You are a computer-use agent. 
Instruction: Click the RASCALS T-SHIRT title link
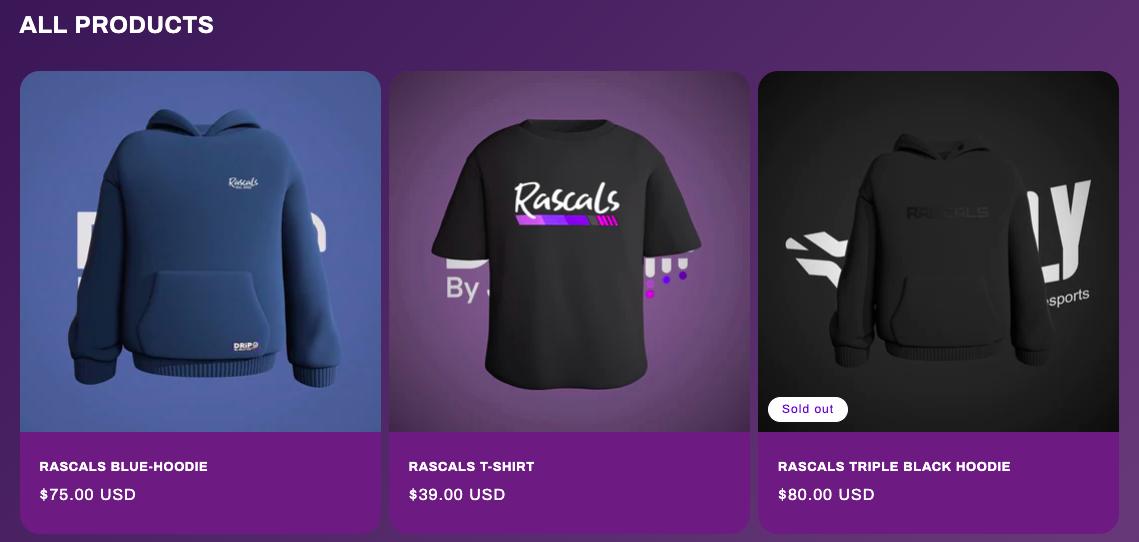pyautogui.click(x=471, y=466)
